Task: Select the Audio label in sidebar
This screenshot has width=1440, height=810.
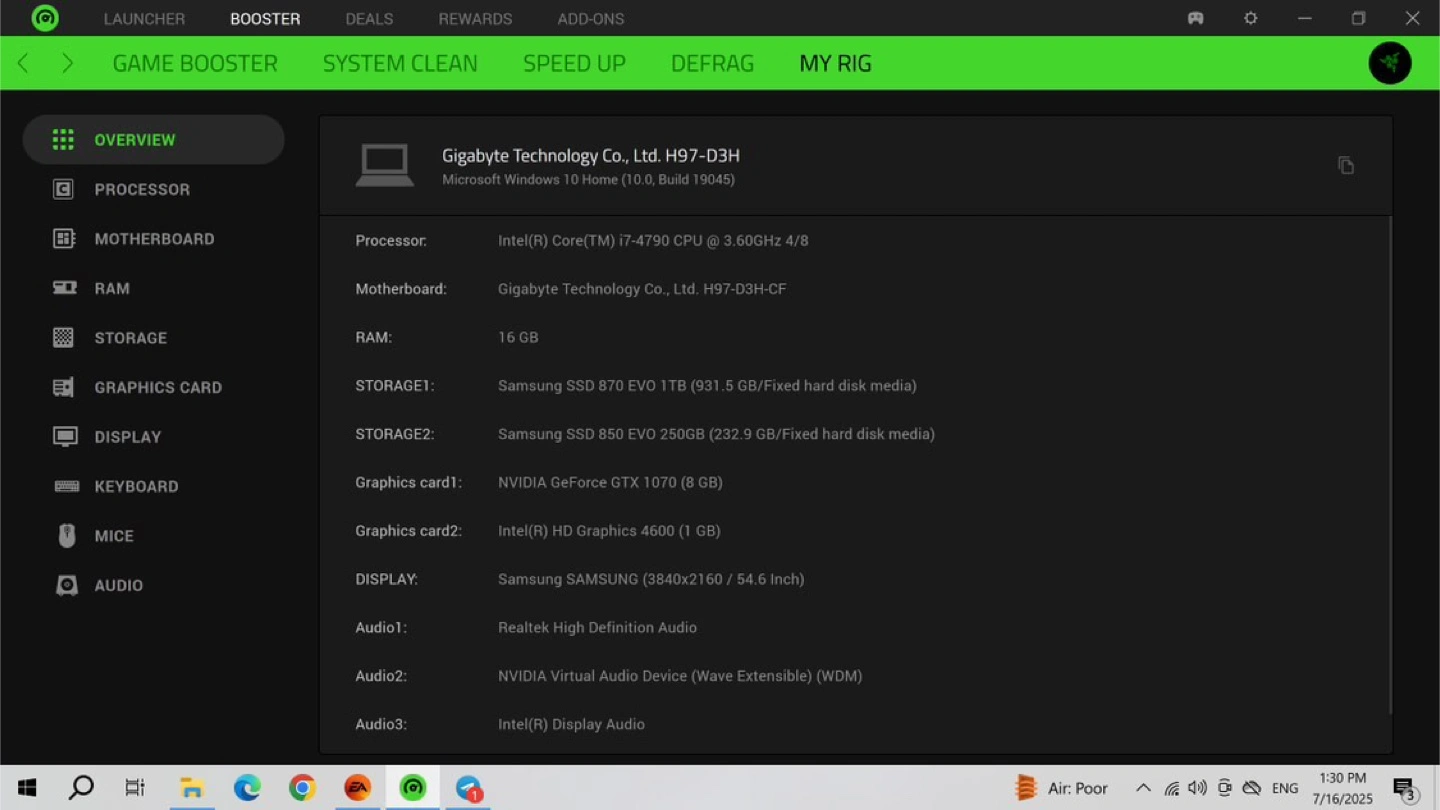Action: coord(118,585)
